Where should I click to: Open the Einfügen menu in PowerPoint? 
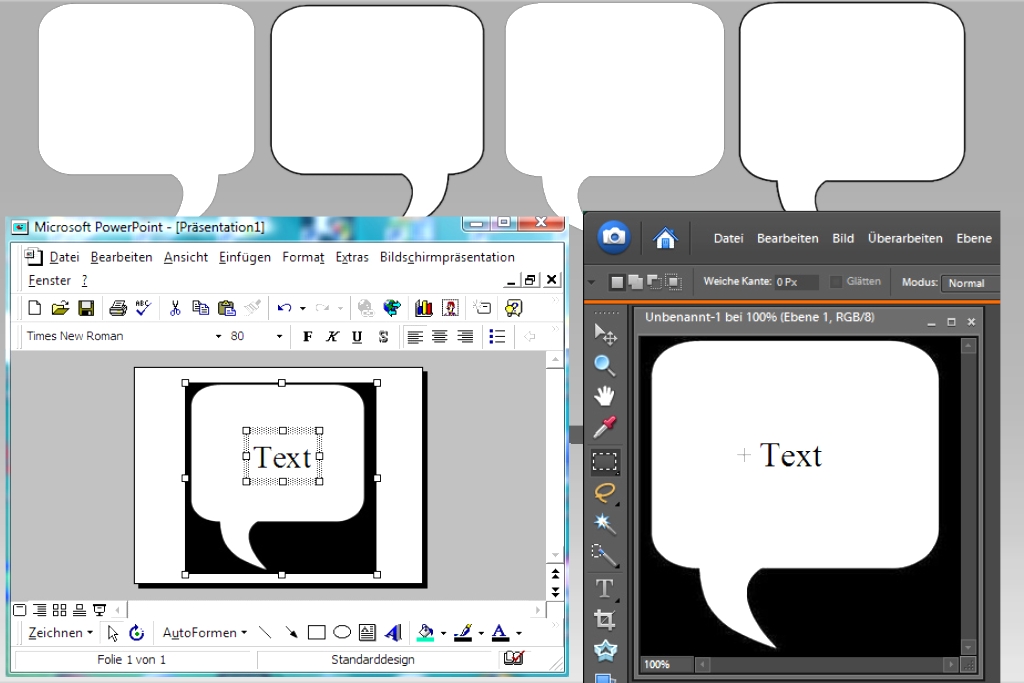244,257
